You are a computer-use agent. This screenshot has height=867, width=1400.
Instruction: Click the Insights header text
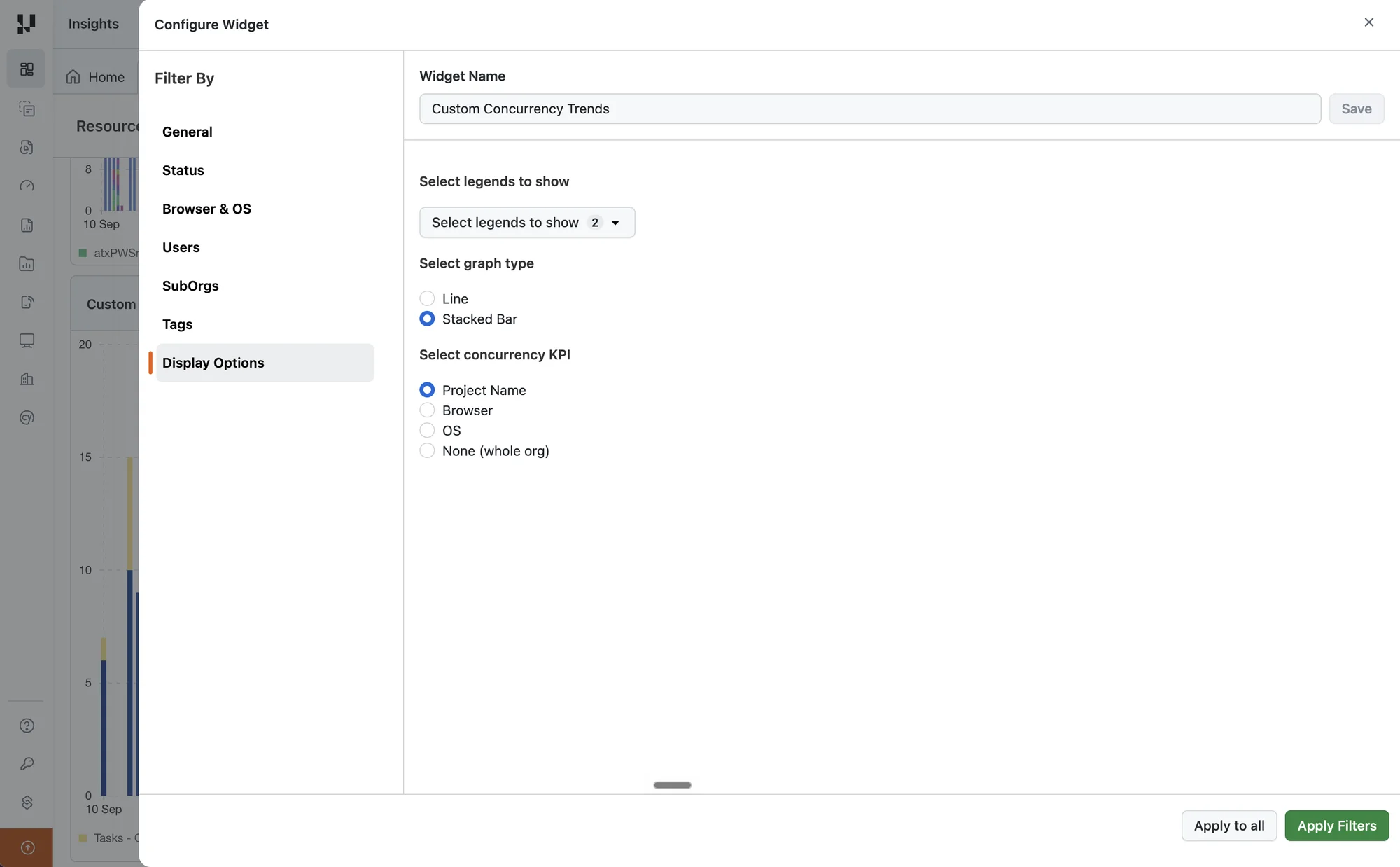(x=93, y=24)
